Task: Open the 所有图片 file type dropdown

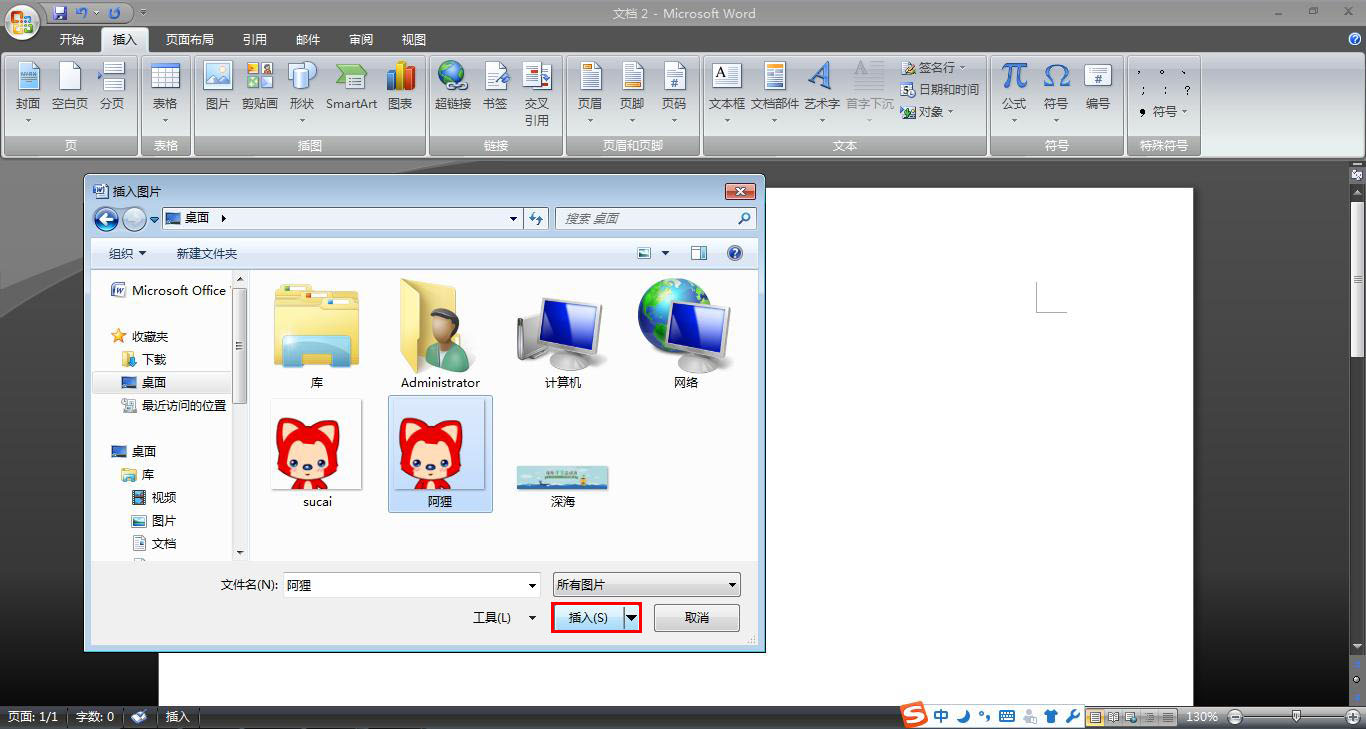Action: [x=647, y=585]
